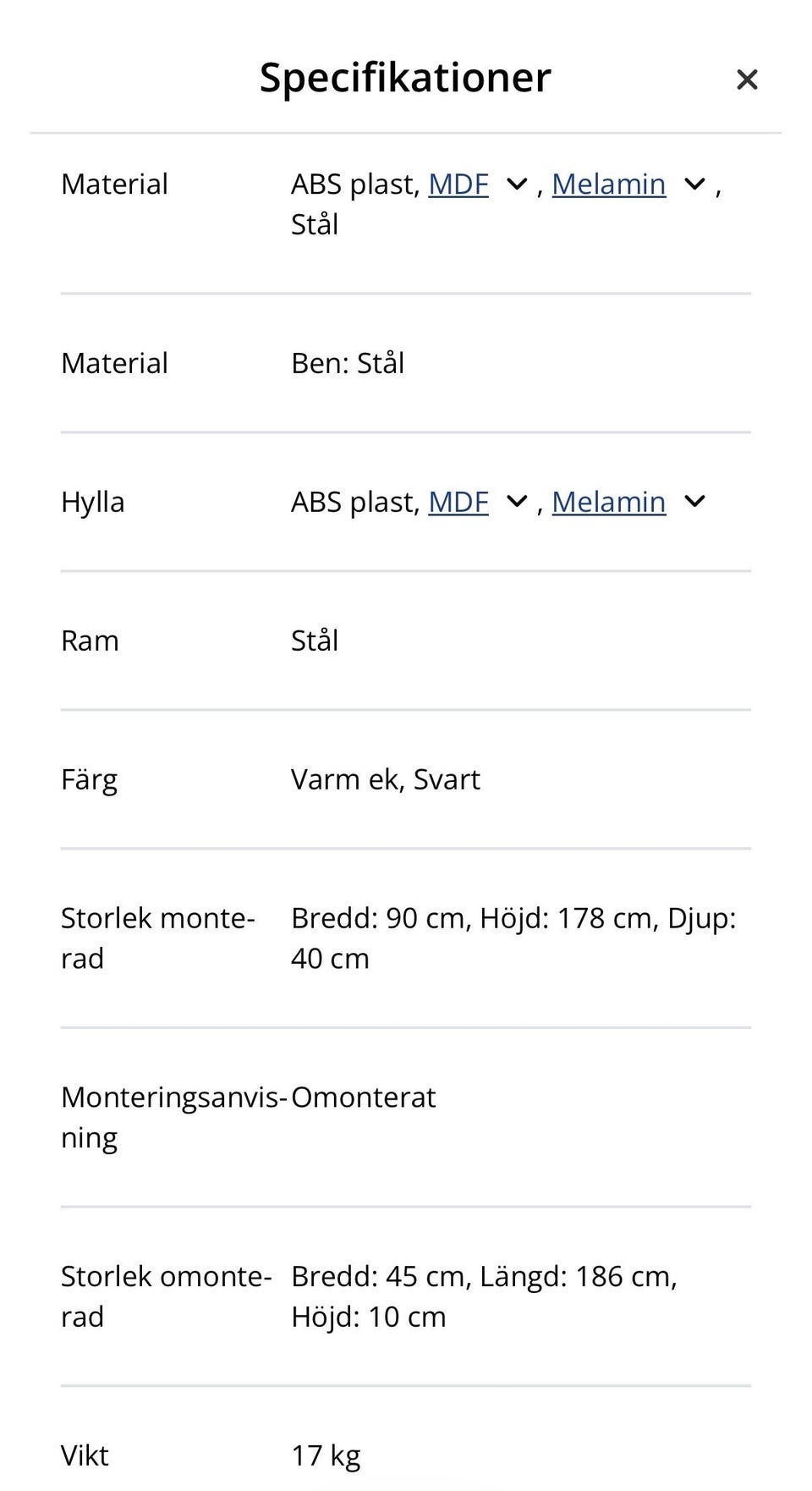
Task: Click the Hylla row label
Action: tap(93, 503)
